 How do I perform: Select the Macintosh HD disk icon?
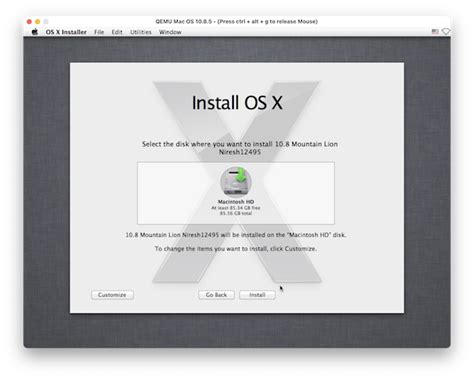(236, 182)
